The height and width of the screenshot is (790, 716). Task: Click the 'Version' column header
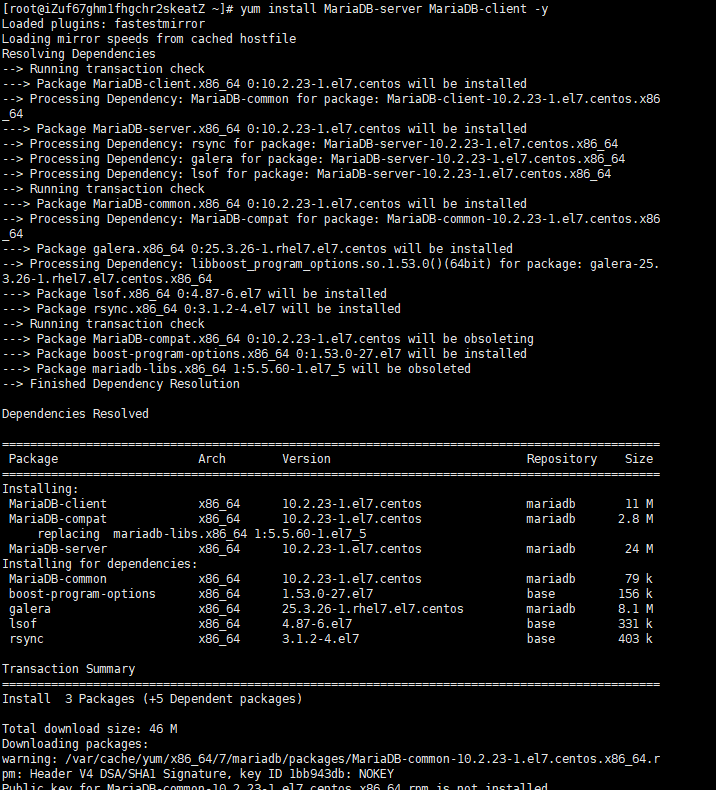(x=306, y=459)
